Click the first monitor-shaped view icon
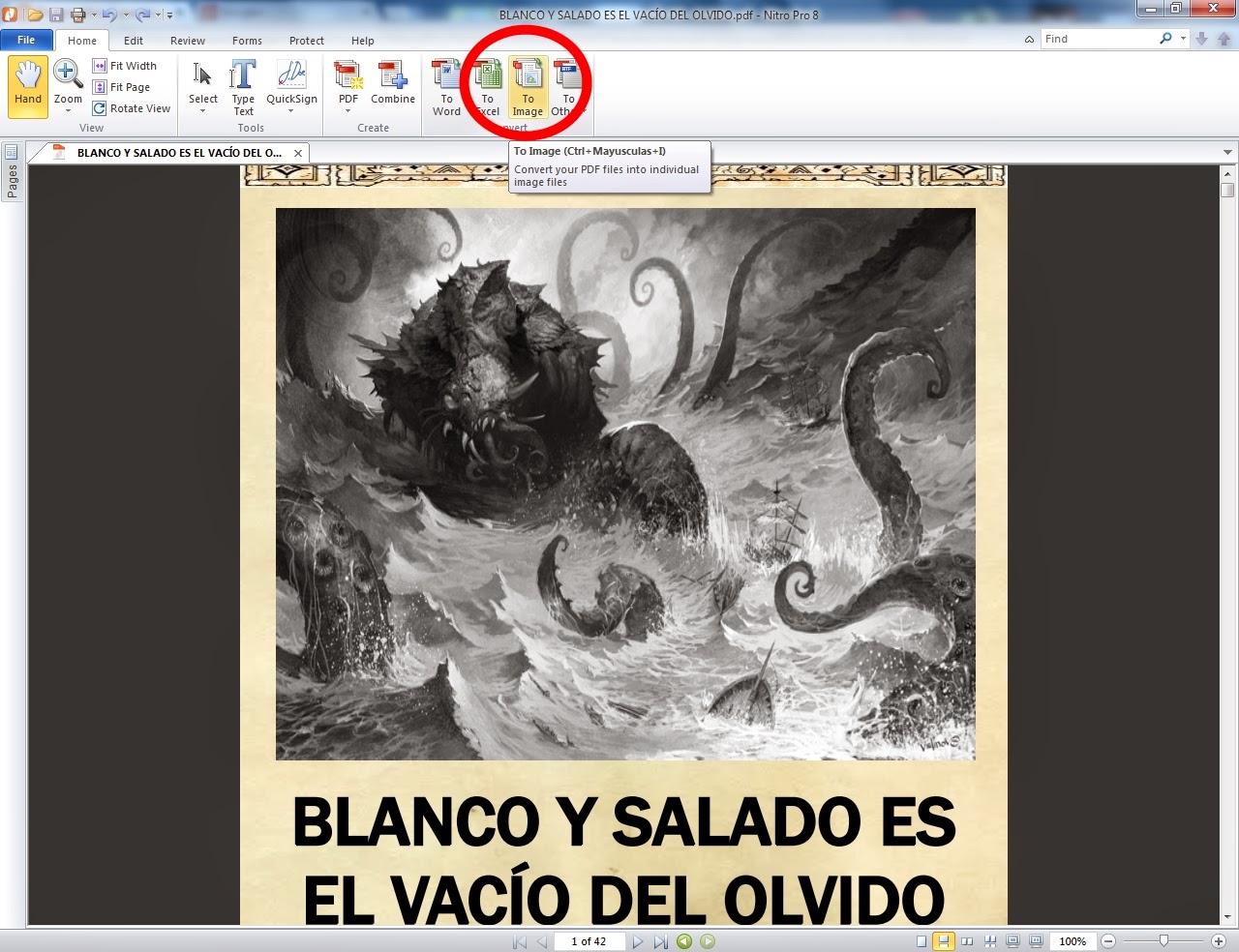The image size is (1239, 952). point(1012,941)
